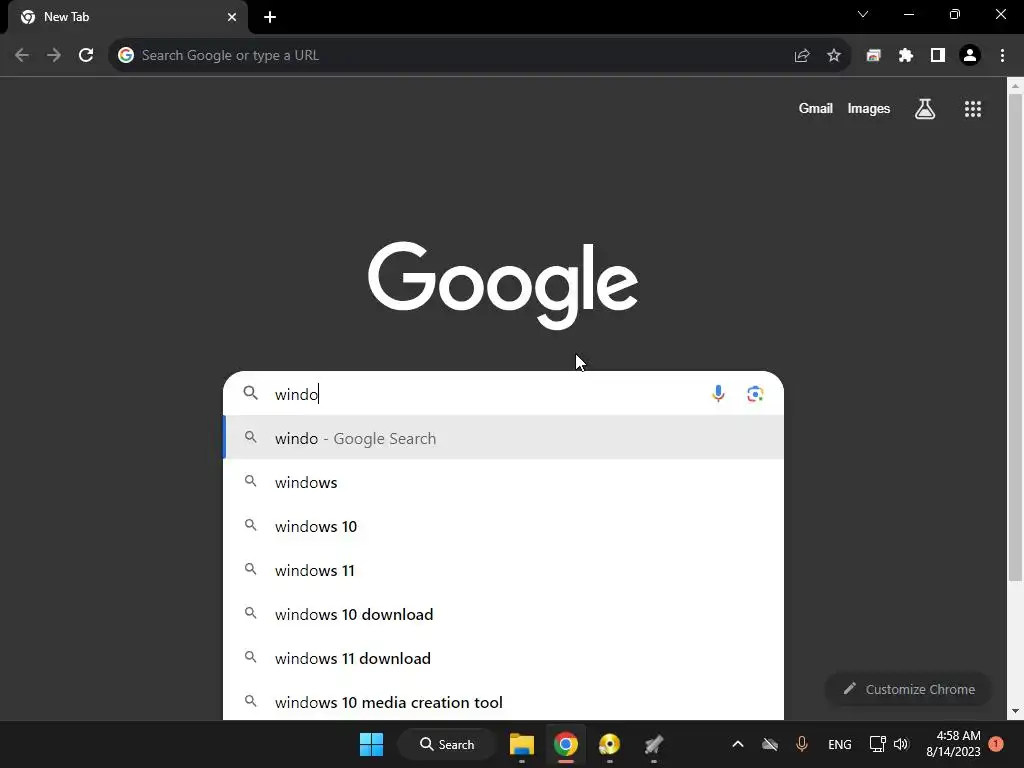Click the scrollbar down arrow
Image resolution: width=1024 pixels, height=768 pixels.
1015,711
